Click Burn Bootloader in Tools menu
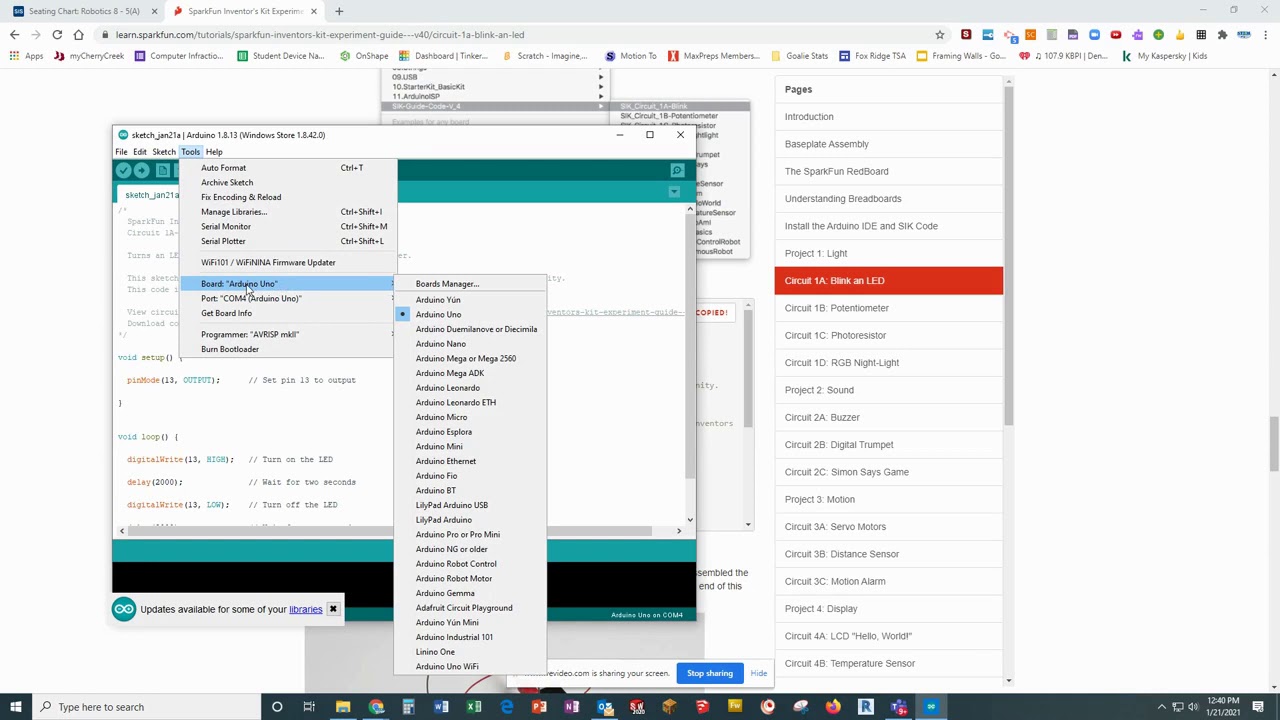The image size is (1280, 720). click(288, 349)
